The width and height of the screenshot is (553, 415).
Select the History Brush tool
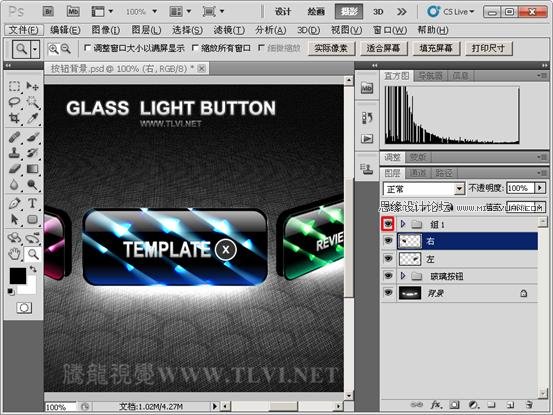[32, 153]
